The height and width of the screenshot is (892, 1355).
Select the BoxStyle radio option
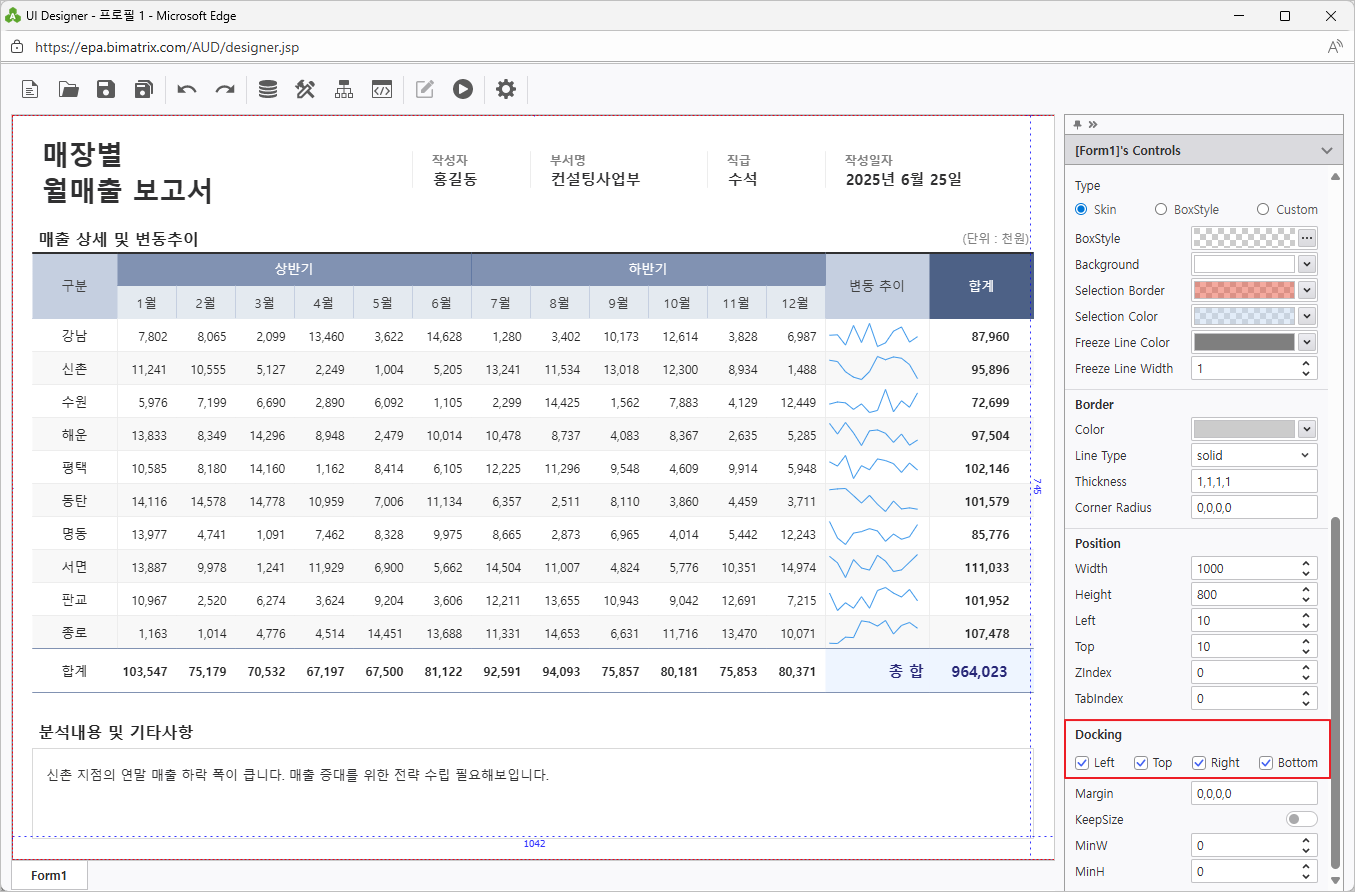[x=1161, y=210]
